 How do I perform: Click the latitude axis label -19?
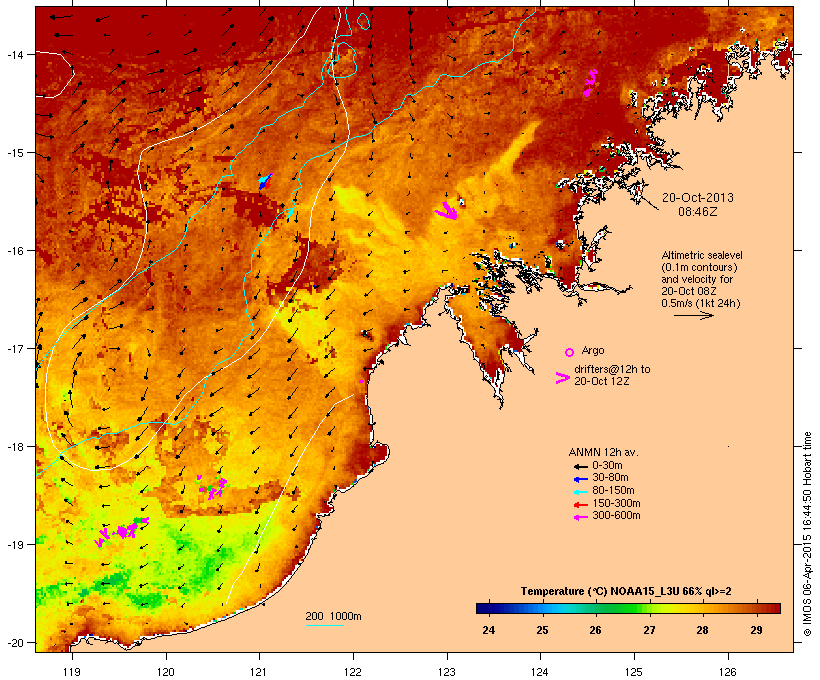(x=14, y=545)
